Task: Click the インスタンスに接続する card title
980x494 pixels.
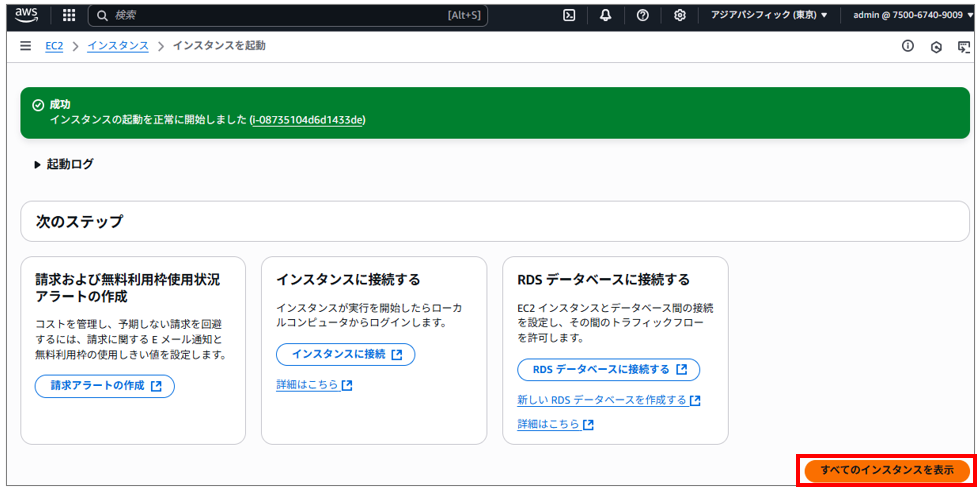Action: click(348, 280)
